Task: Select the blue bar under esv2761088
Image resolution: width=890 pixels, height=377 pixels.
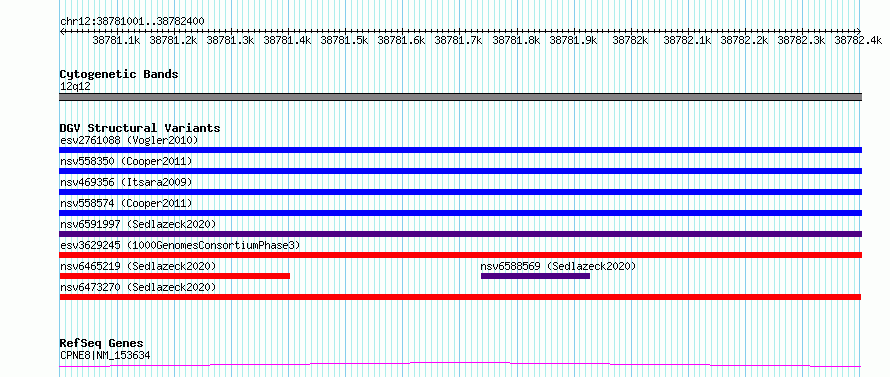Action: (460, 150)
